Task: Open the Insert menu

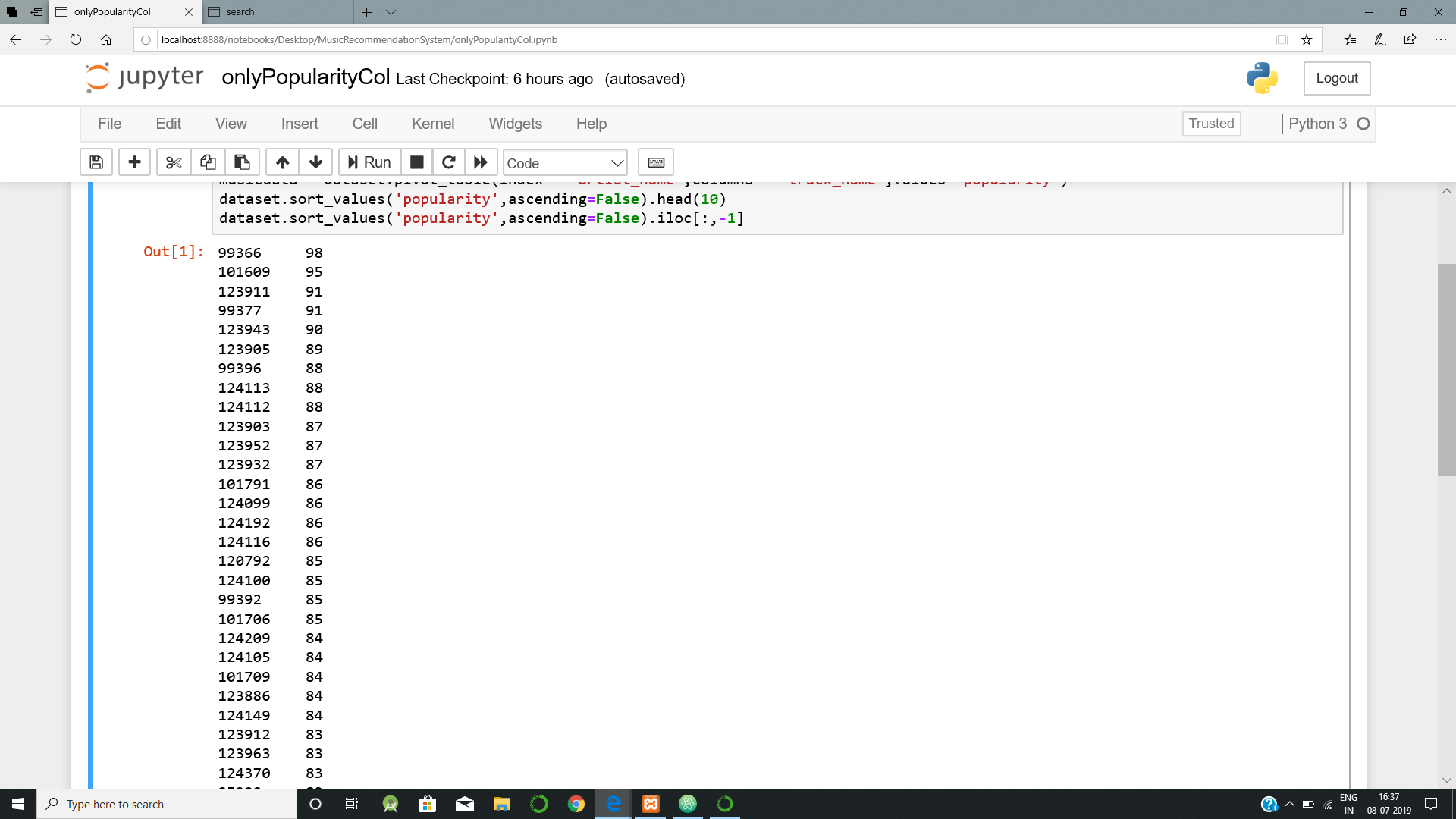Action: click(300, 124)
